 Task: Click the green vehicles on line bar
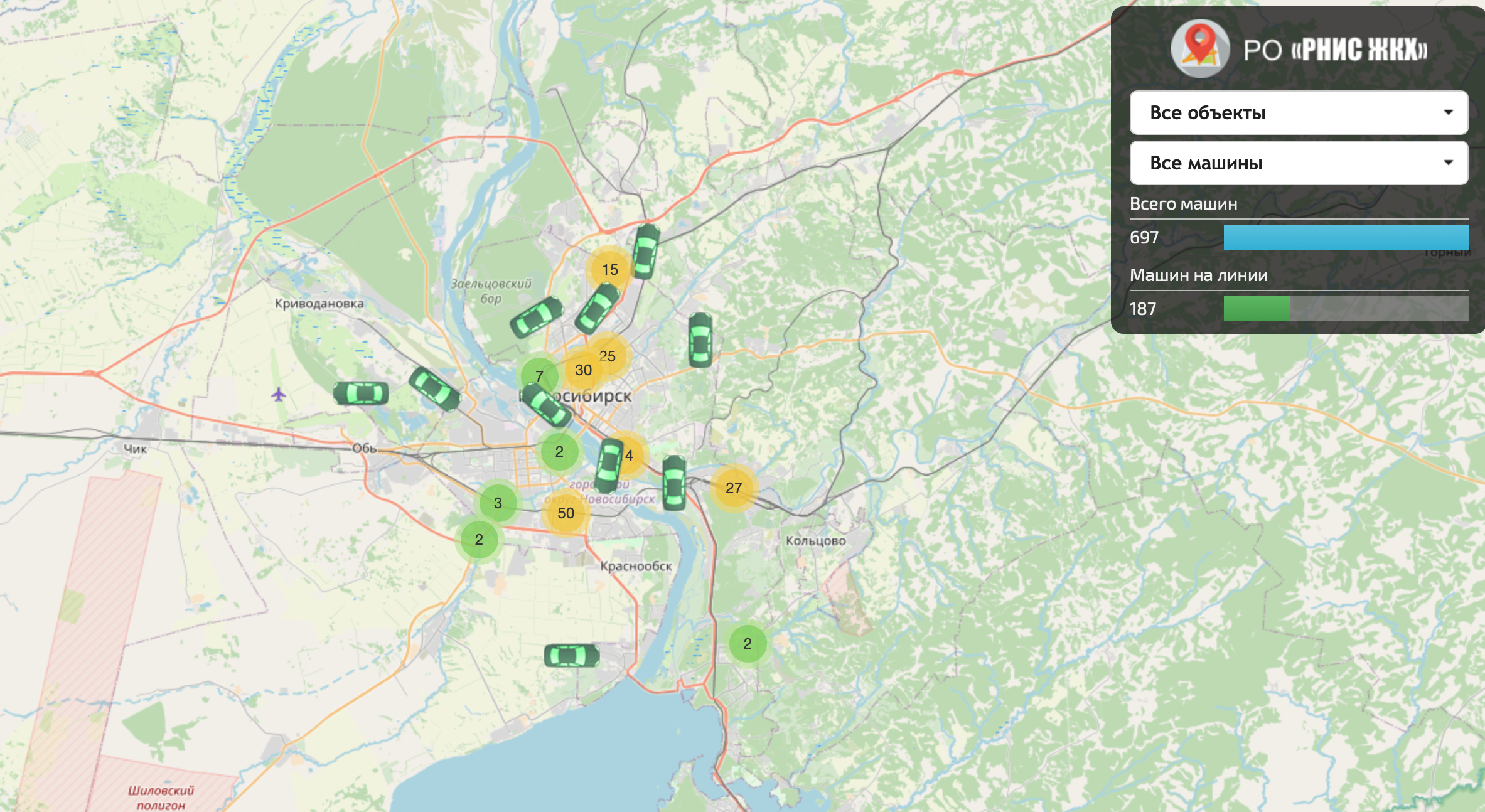click(x=1257, y=309)
